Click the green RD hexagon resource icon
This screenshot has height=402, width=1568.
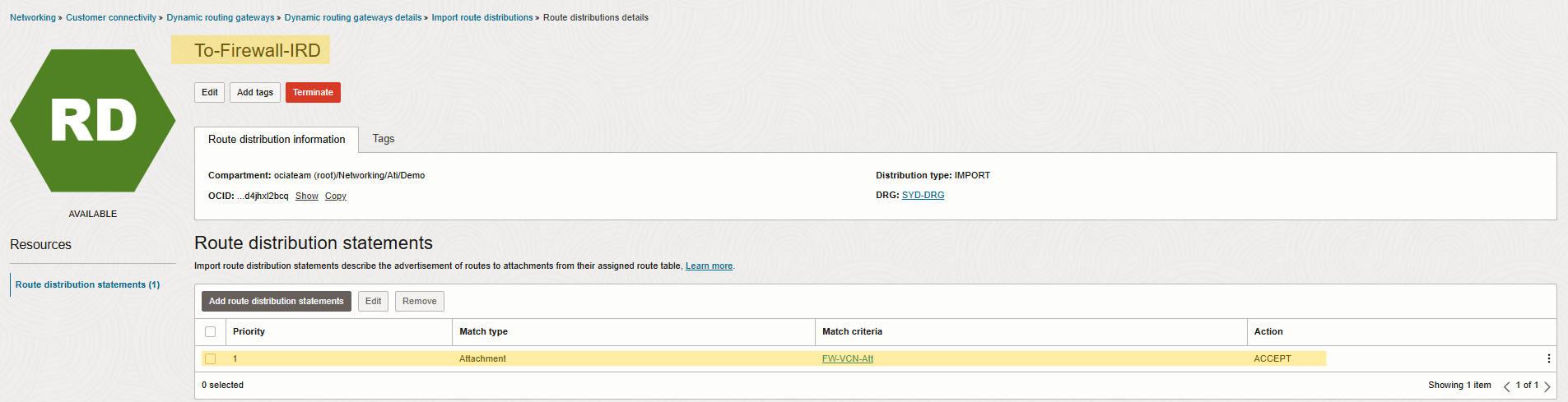point(93,121)
